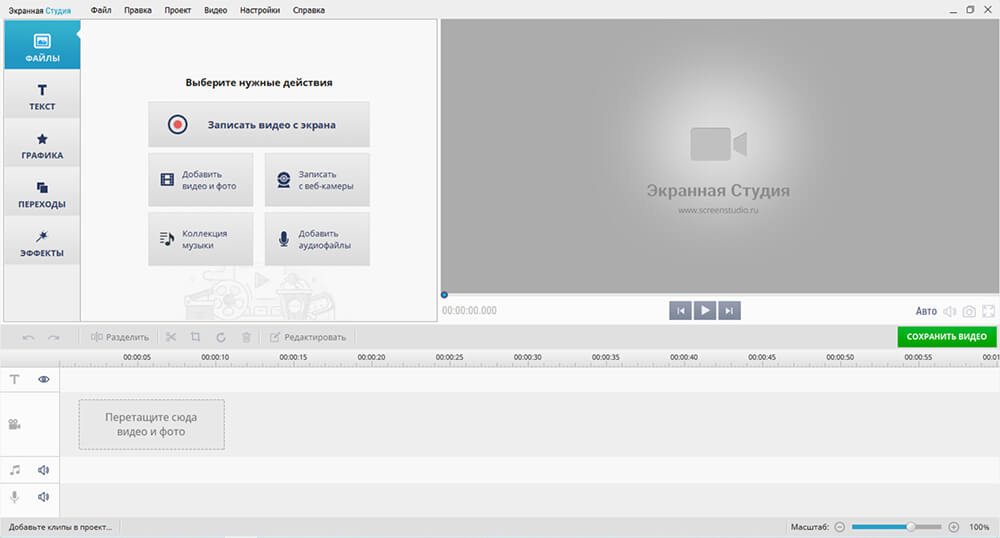The width and height of the screenshot is (1000, 538).
Task: Open the Справка menu
Action: click(x=309, y=10)
